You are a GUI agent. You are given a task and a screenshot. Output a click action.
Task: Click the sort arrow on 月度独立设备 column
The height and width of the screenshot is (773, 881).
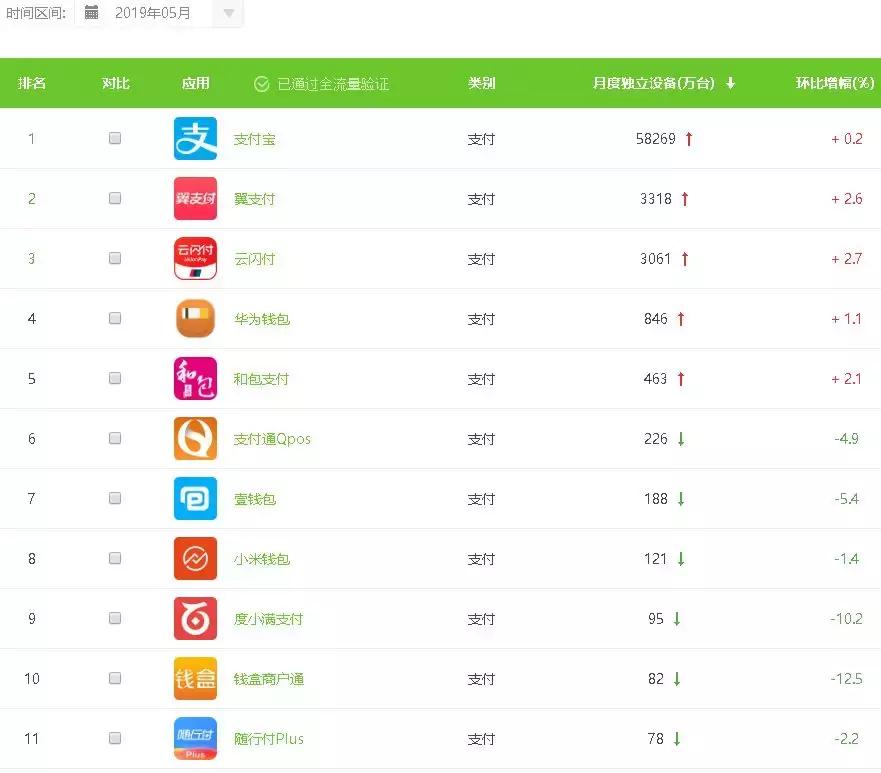pyautogui.click(x=731, y=84)
